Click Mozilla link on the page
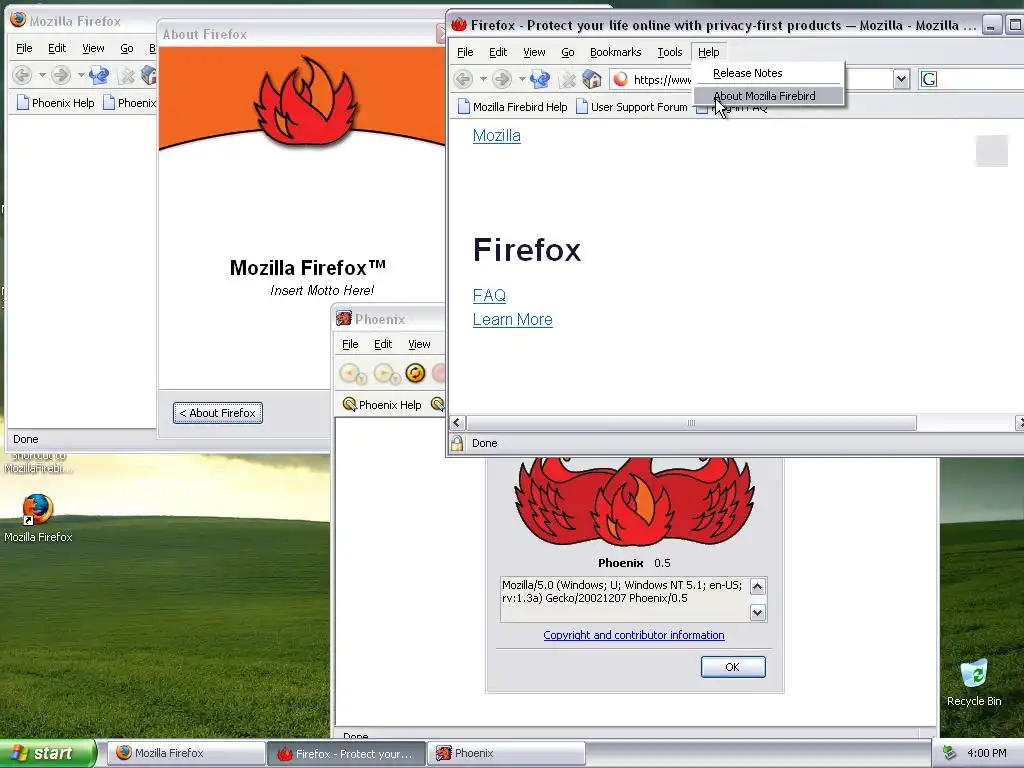1024x768 pixels. point(496,136)
